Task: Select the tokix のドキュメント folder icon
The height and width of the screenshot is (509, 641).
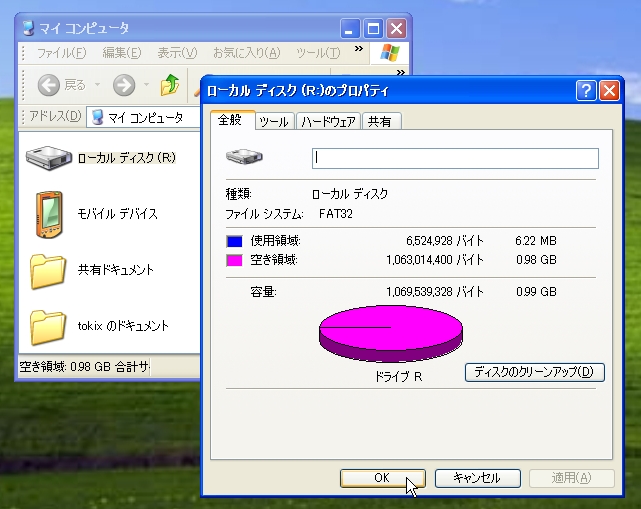Action: tap(48, 327)
